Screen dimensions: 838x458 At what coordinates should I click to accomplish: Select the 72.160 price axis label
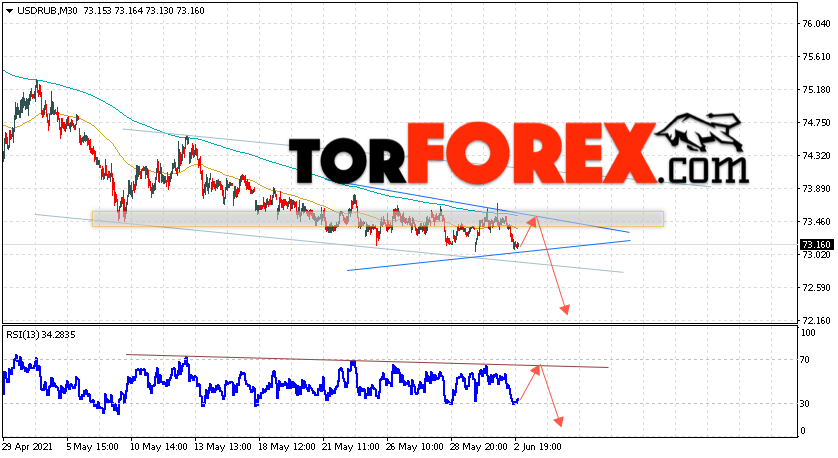[817, 321]
